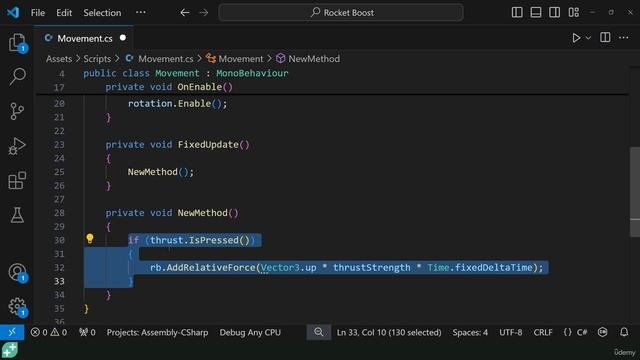The width and height of the screenshot is (640, 360).
Task: Open Scripts breadcrumb segment
Action: coord(97,59)
